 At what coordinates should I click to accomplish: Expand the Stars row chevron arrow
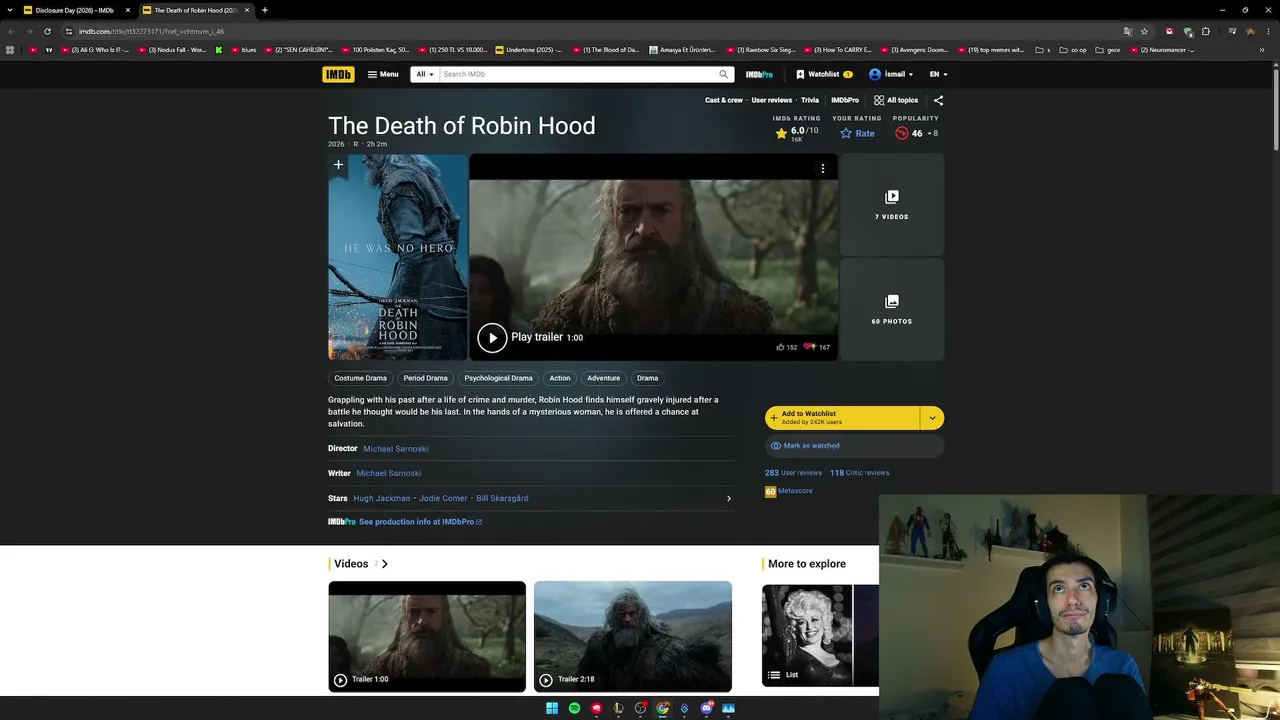point(729,498)
